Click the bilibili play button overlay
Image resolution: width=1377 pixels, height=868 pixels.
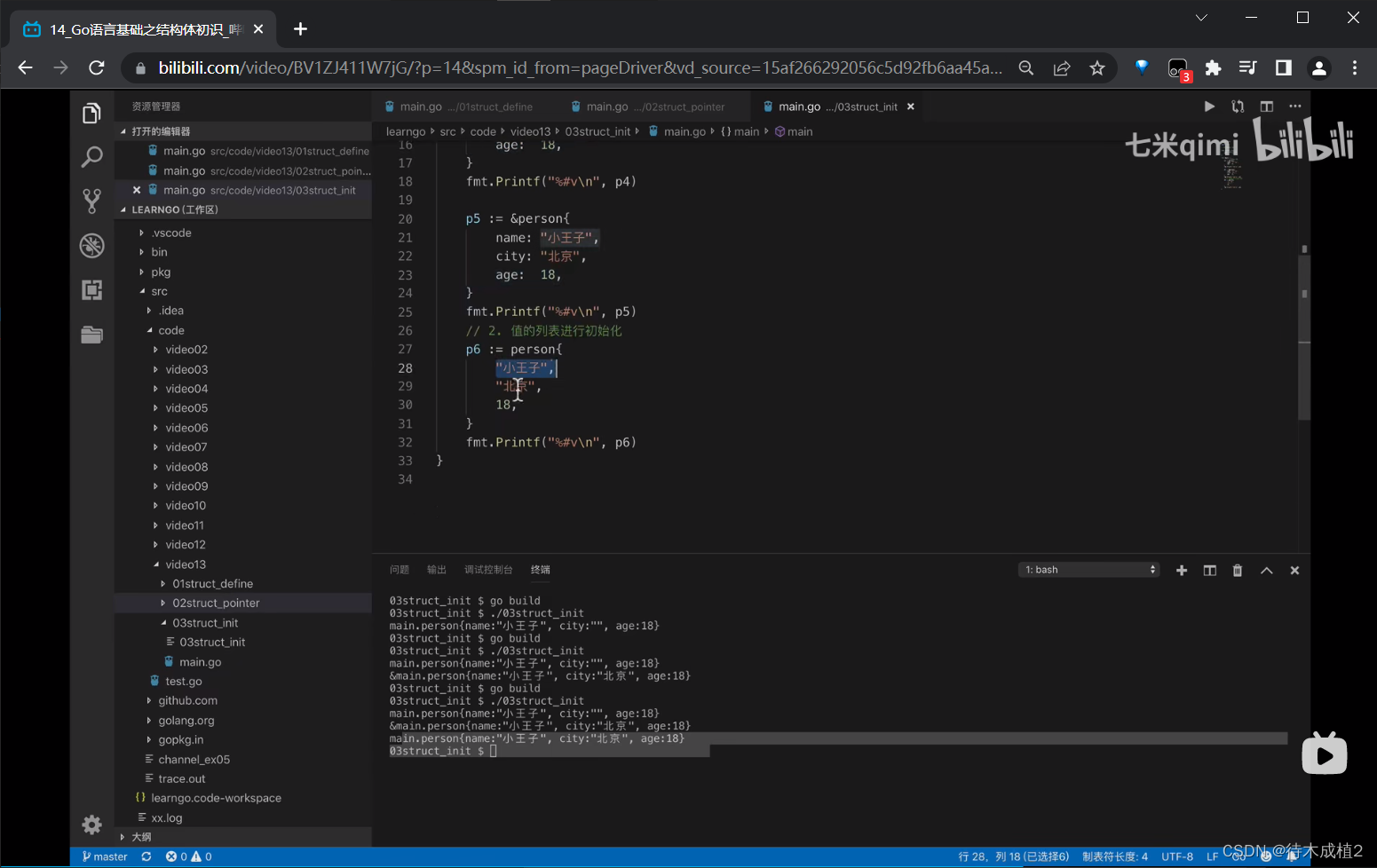(1325, 754)
